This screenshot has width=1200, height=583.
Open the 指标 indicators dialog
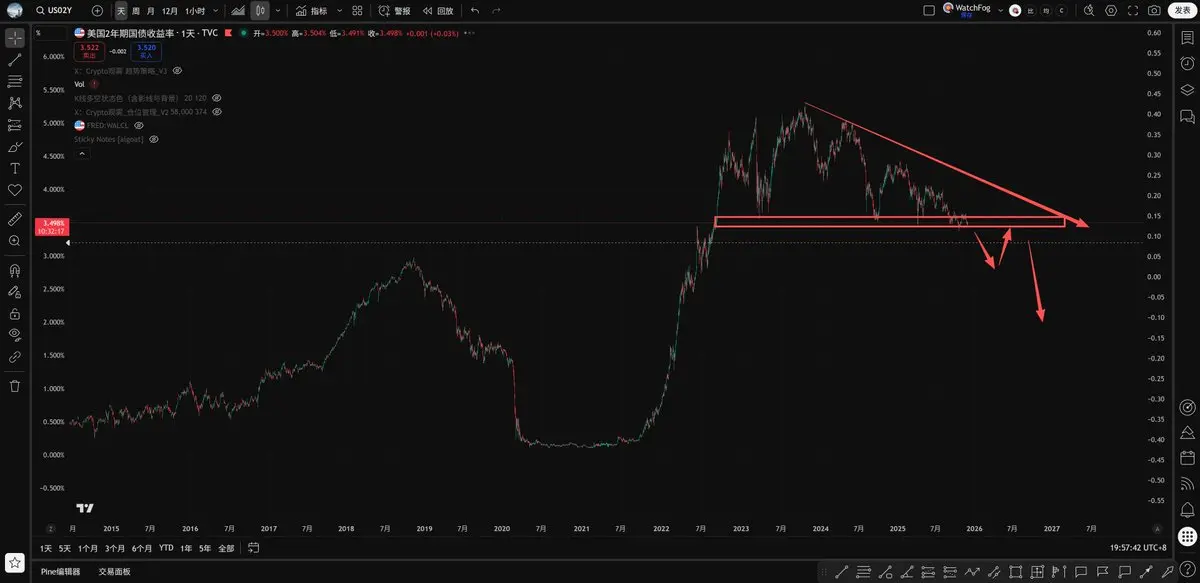(x=311, y=10)
